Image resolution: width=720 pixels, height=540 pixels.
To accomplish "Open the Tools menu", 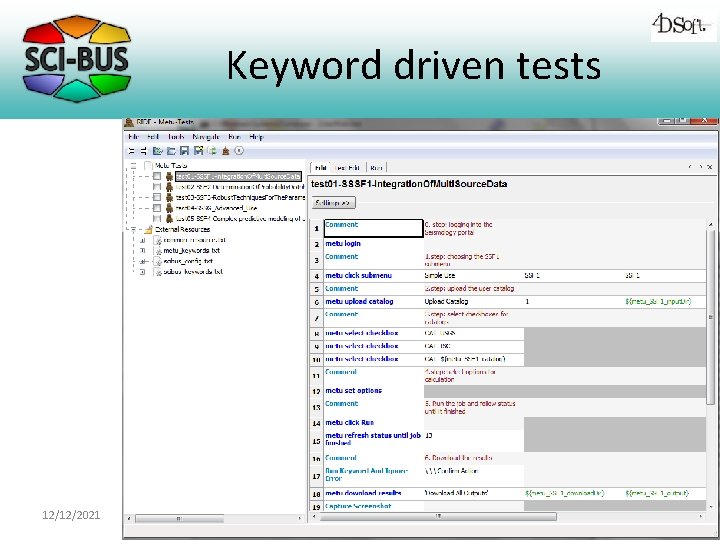I will click(176, 137).
